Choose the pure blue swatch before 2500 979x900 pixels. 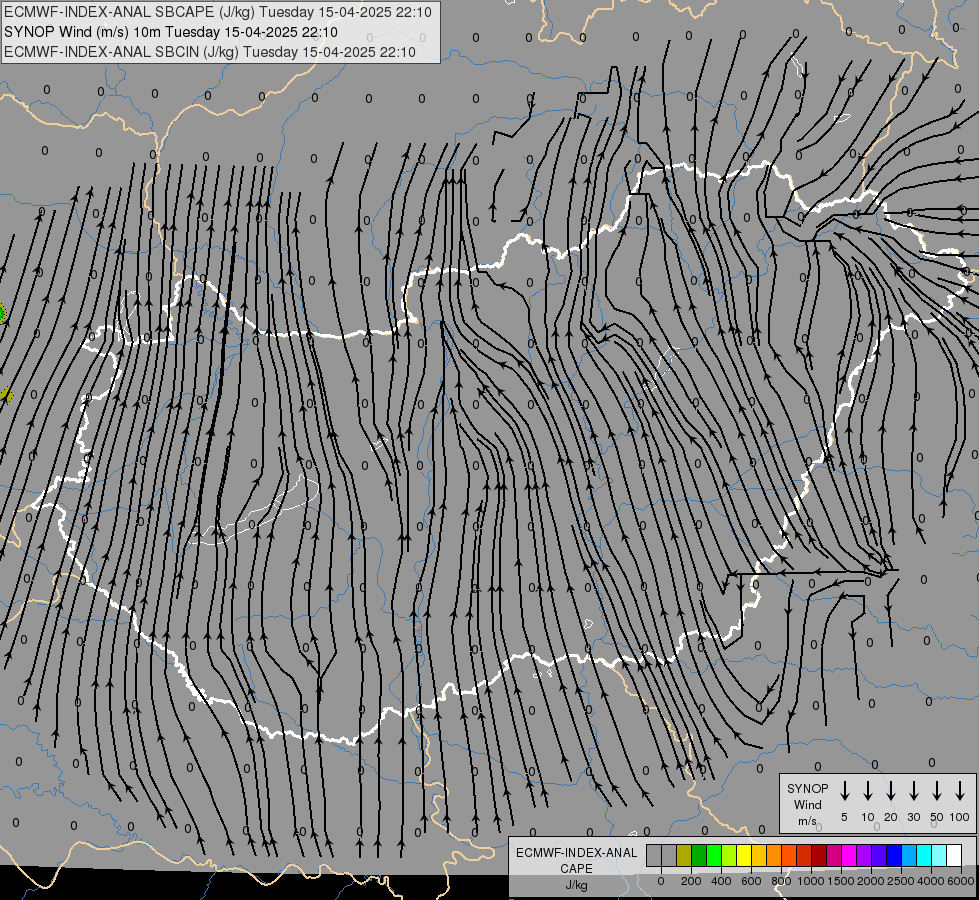tap(894, 855)
